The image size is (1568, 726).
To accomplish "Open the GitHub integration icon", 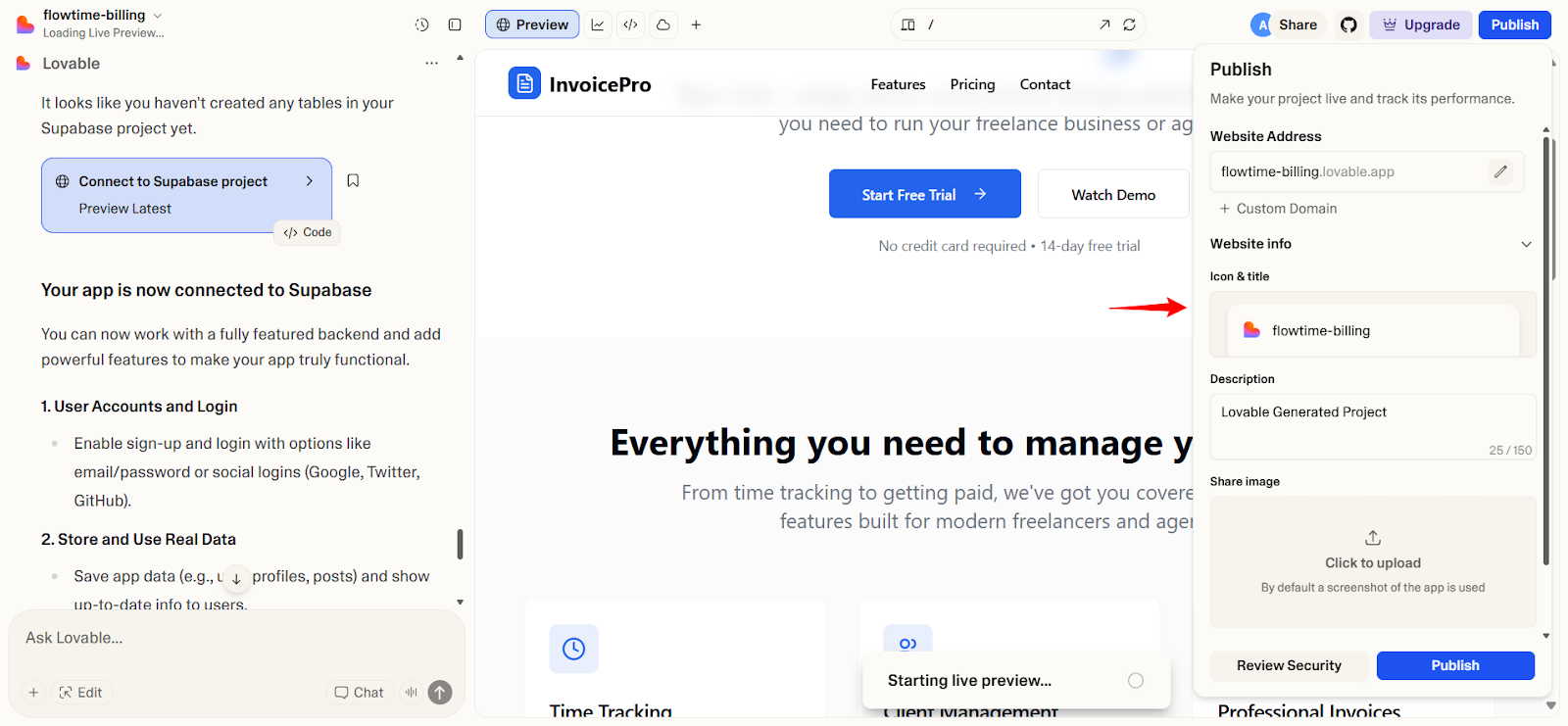I will pos(1349,24).
